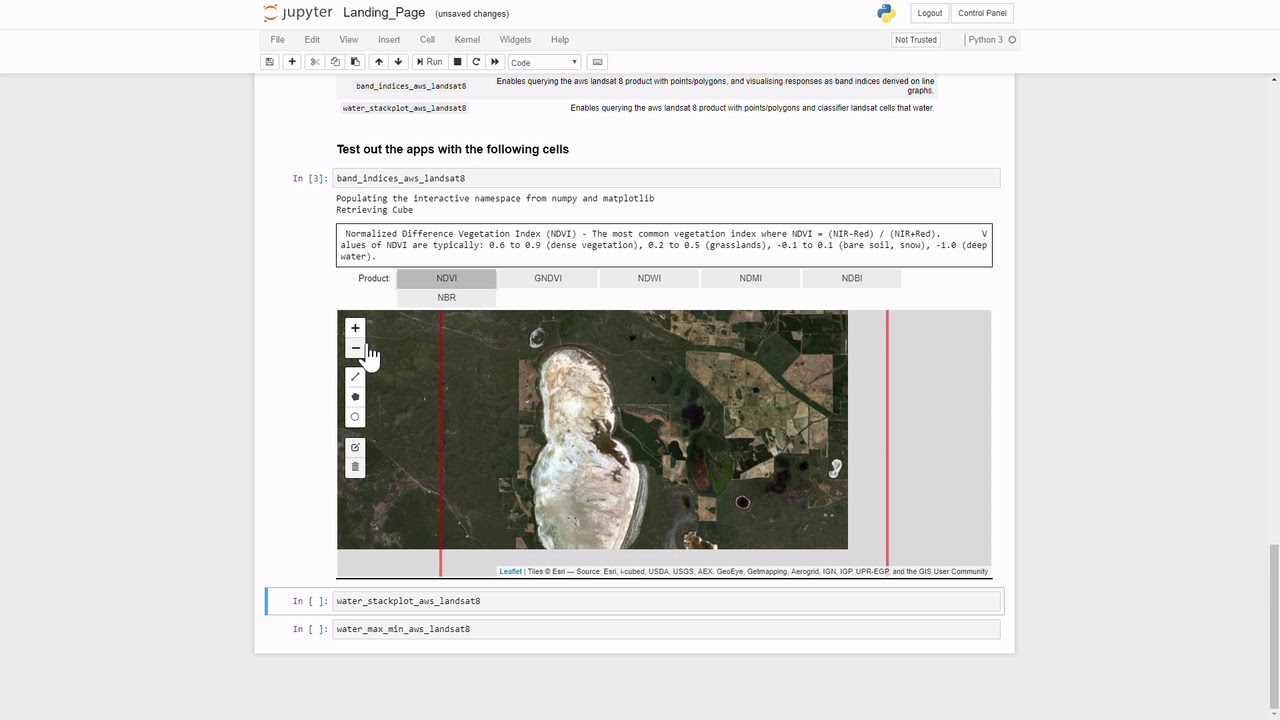Copy selected cells using the toolbar copy icon
Screen dimensions: 1280x720
click(x=335, y=62)
